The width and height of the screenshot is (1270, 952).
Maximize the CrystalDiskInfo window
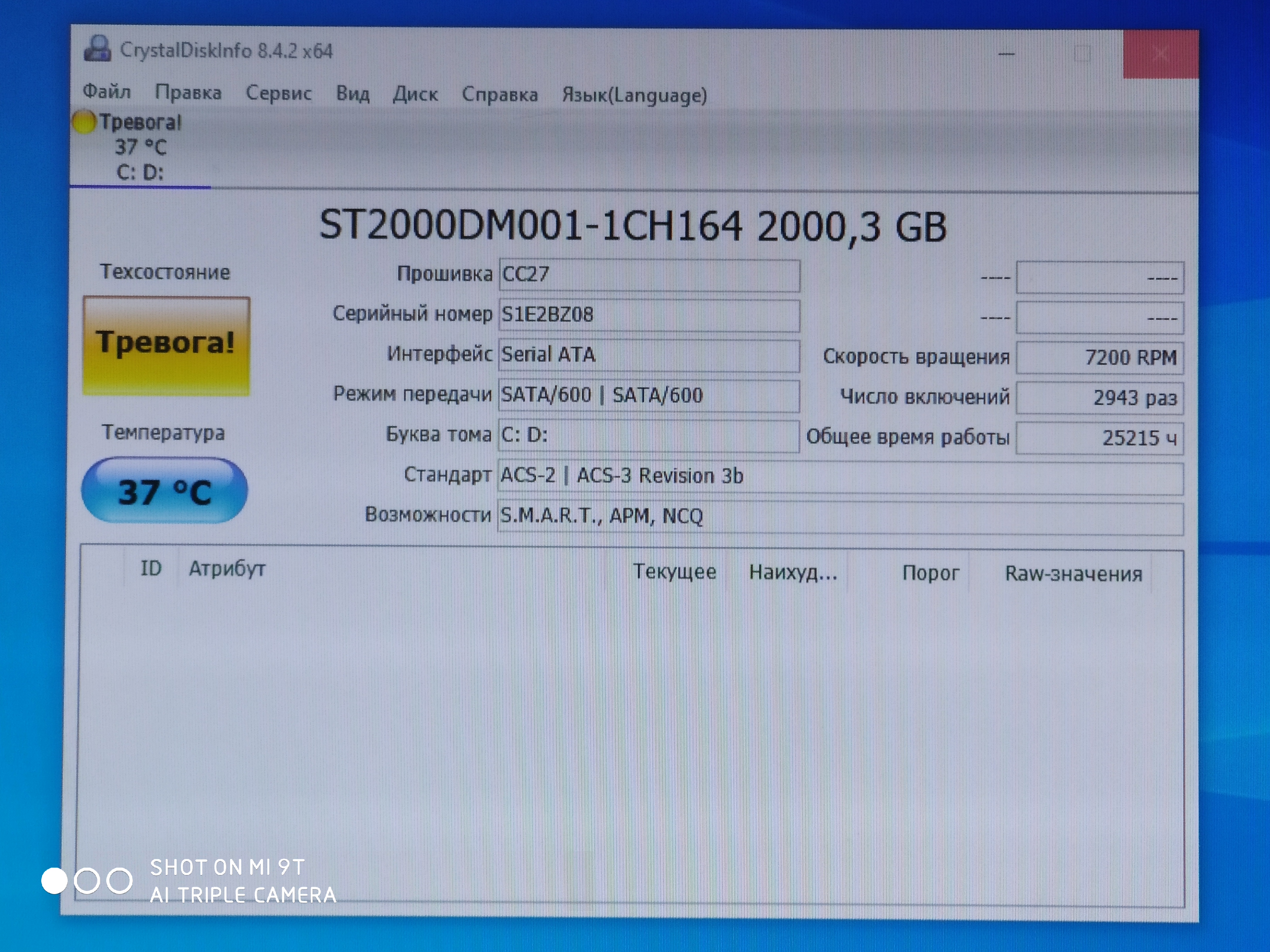(1082, 54)
